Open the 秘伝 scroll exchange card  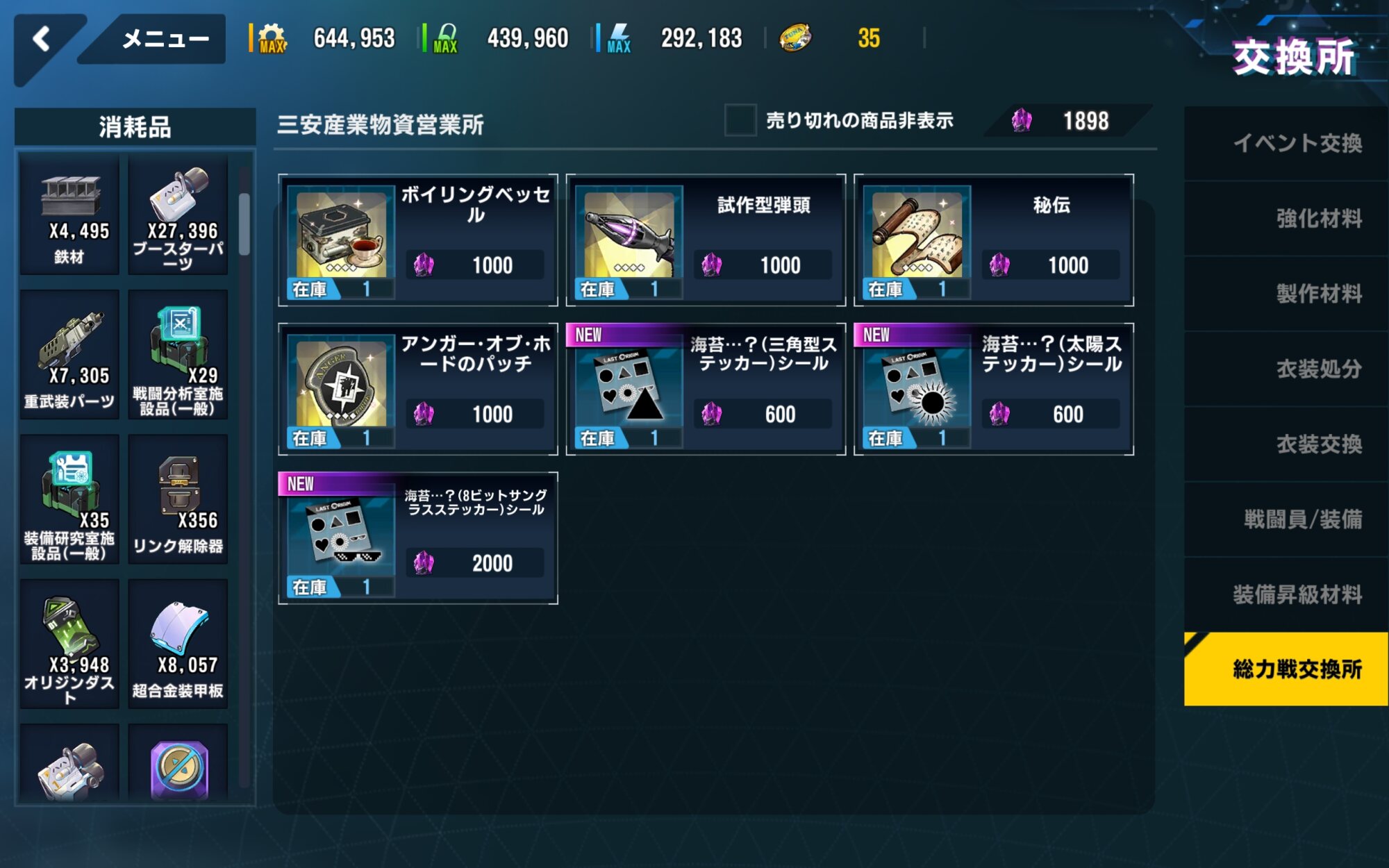tap(994, 240)
